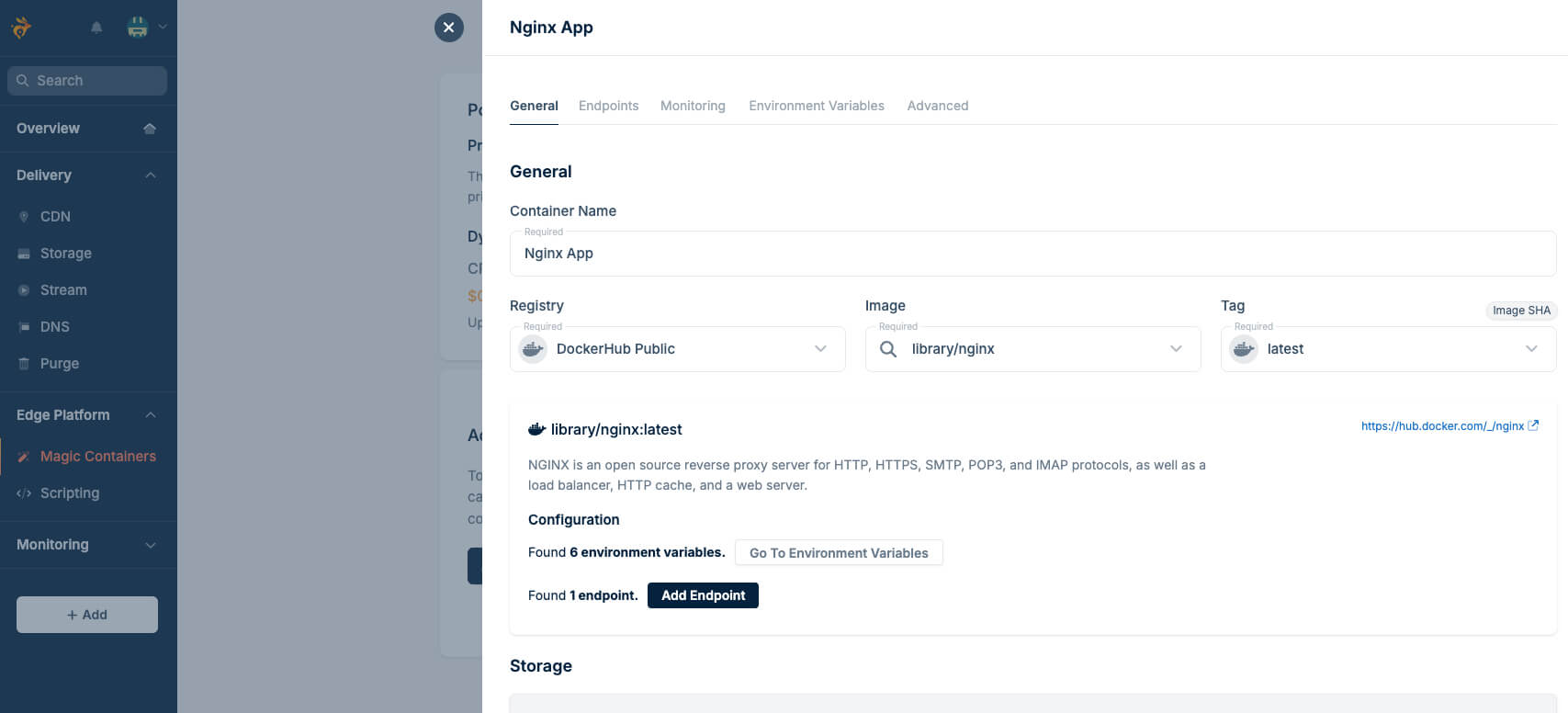
Task: Click the Docker icon in Registry field
Action: click(x=533, y=349)
